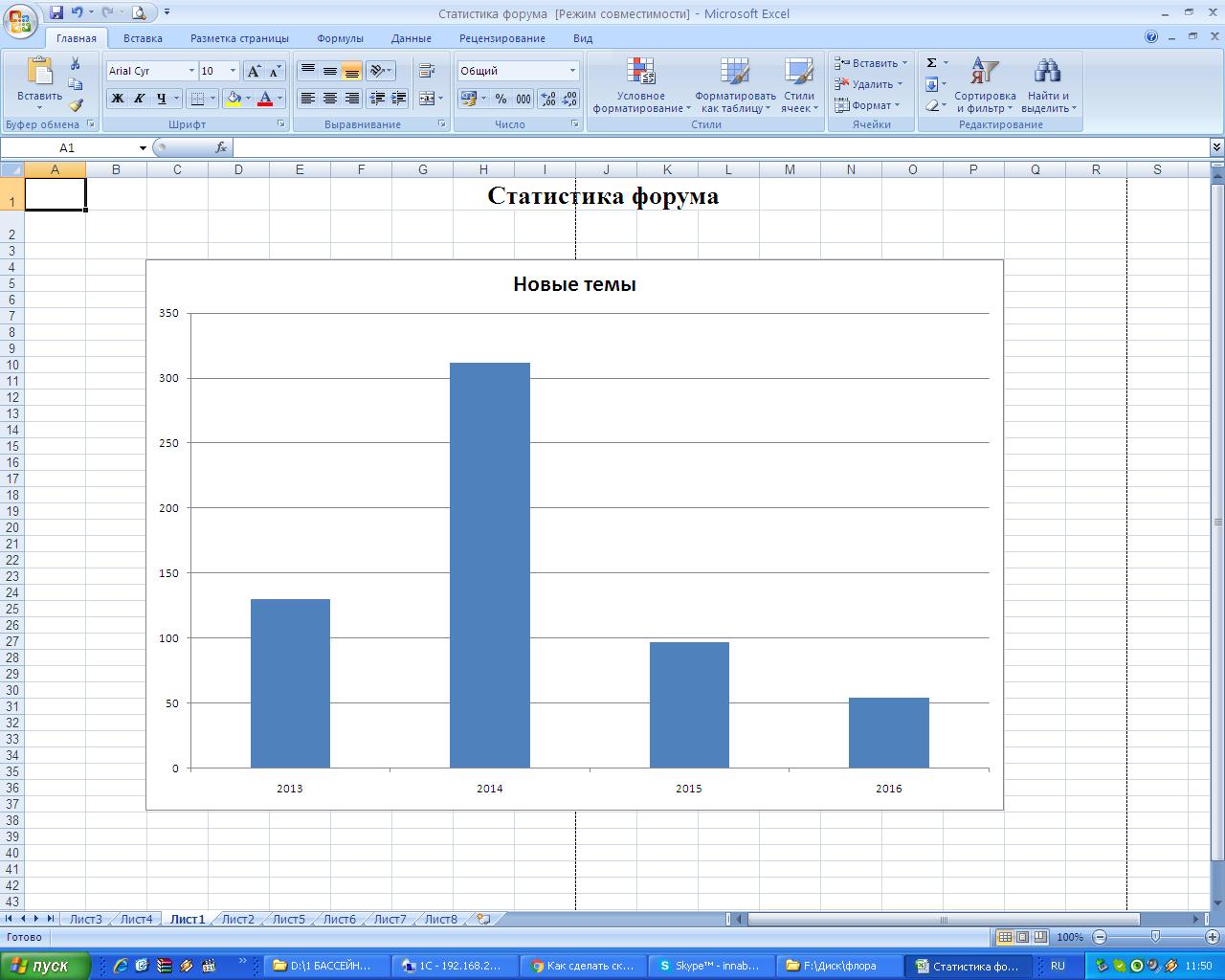Click the AutoSum sigma icon

(x=931, y=63)
